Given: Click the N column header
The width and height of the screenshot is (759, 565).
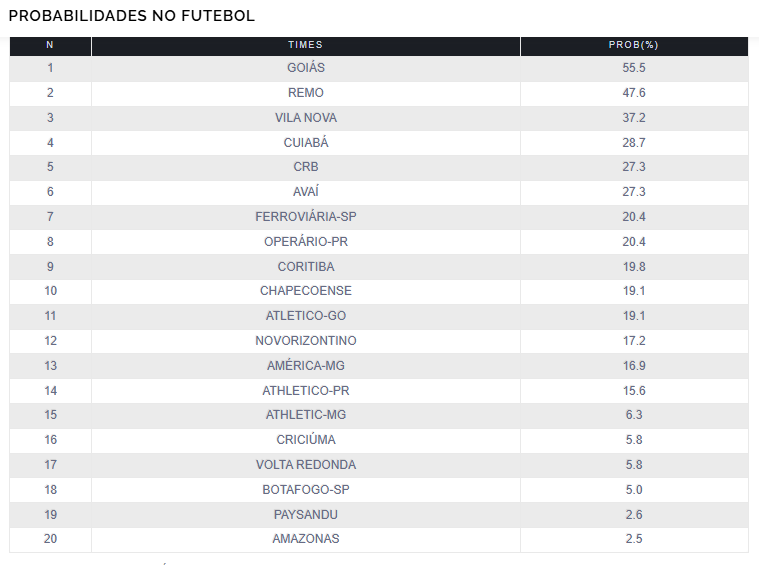Looking at the screenshot, I should pos(50,45).
